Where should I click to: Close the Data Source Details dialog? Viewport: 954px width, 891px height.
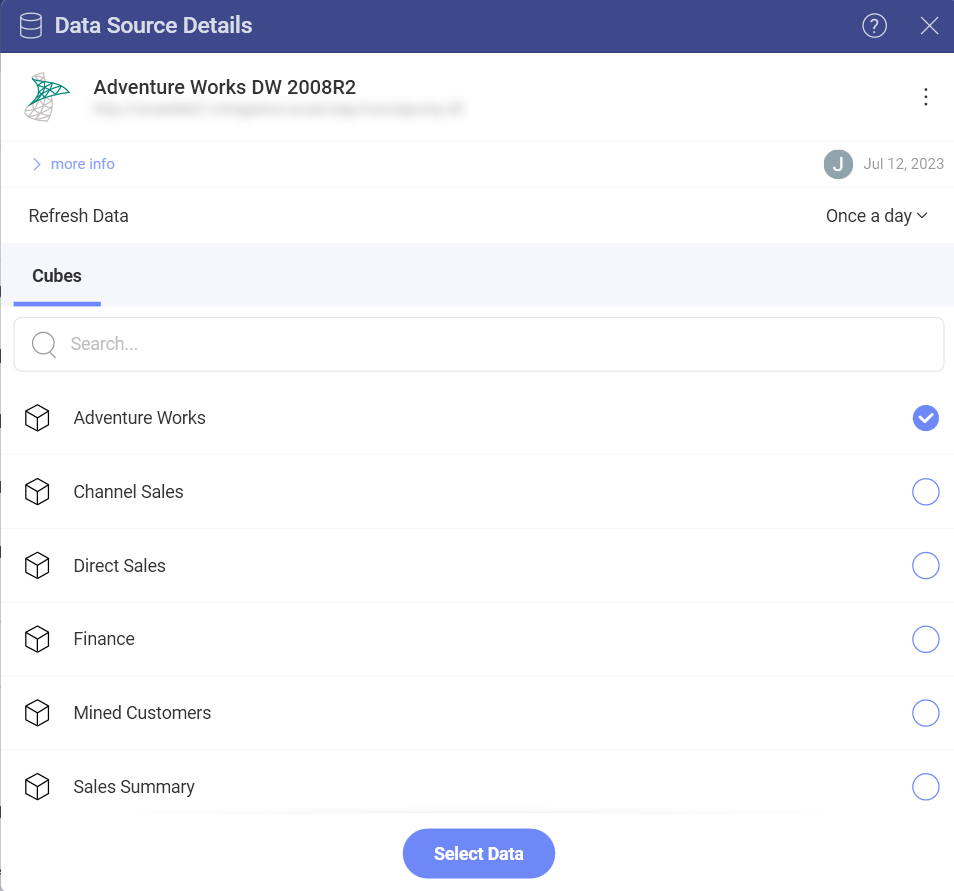pos(929,26)
